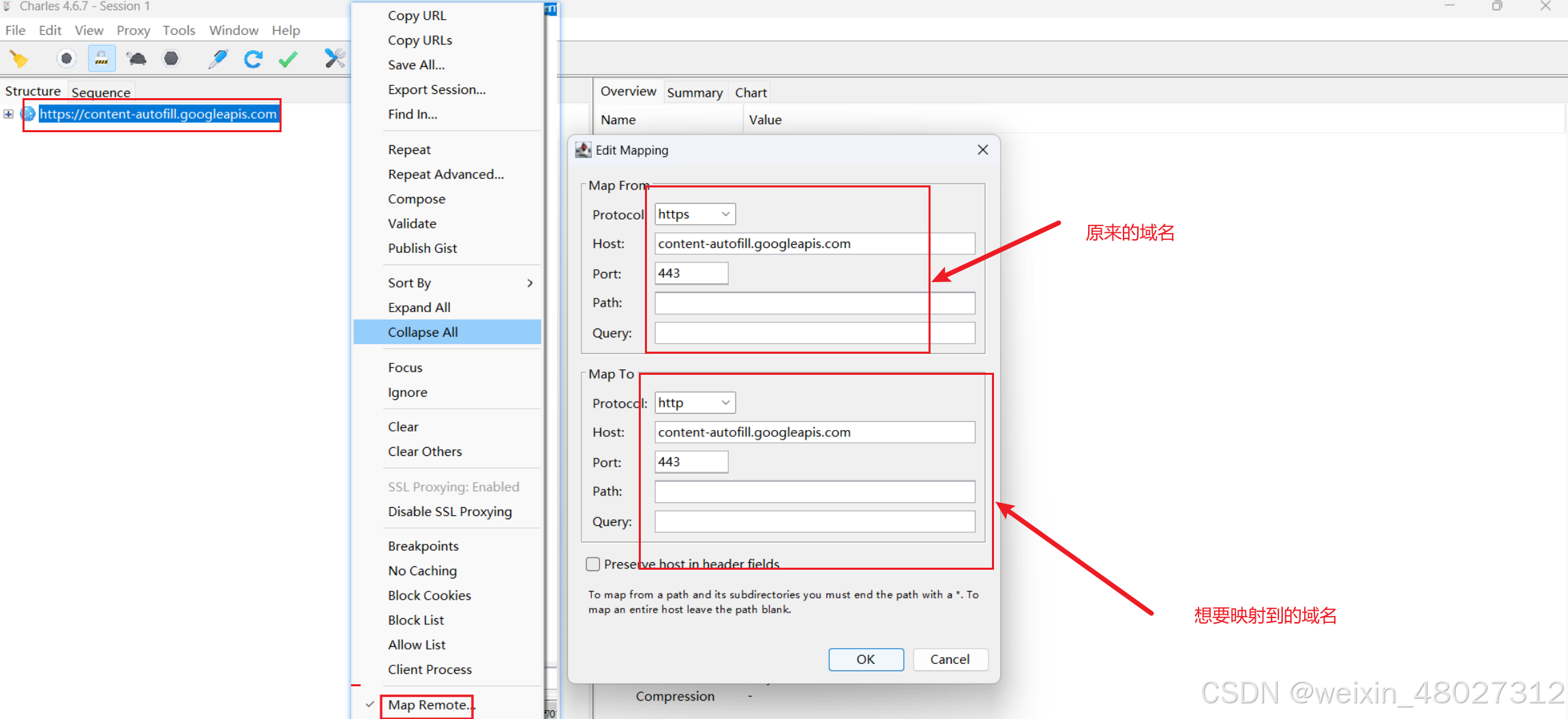This screenshot has height=719, width=1568.
Task: Enable Preserve host in header fields checkbox
Action: pyautogui.click(x=593, y=564)
